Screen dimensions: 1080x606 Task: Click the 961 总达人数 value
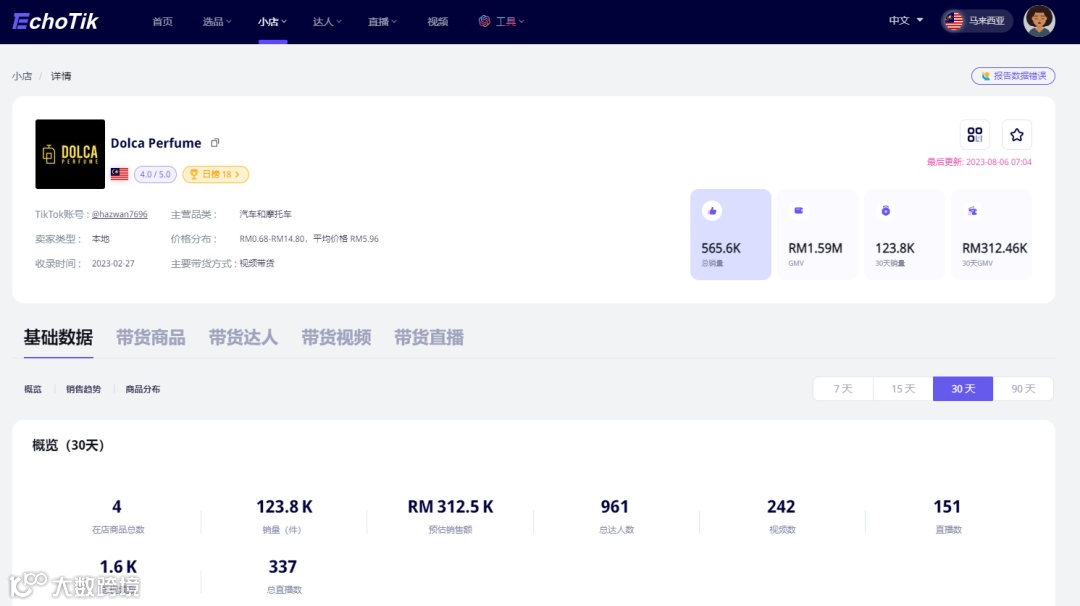615,507
